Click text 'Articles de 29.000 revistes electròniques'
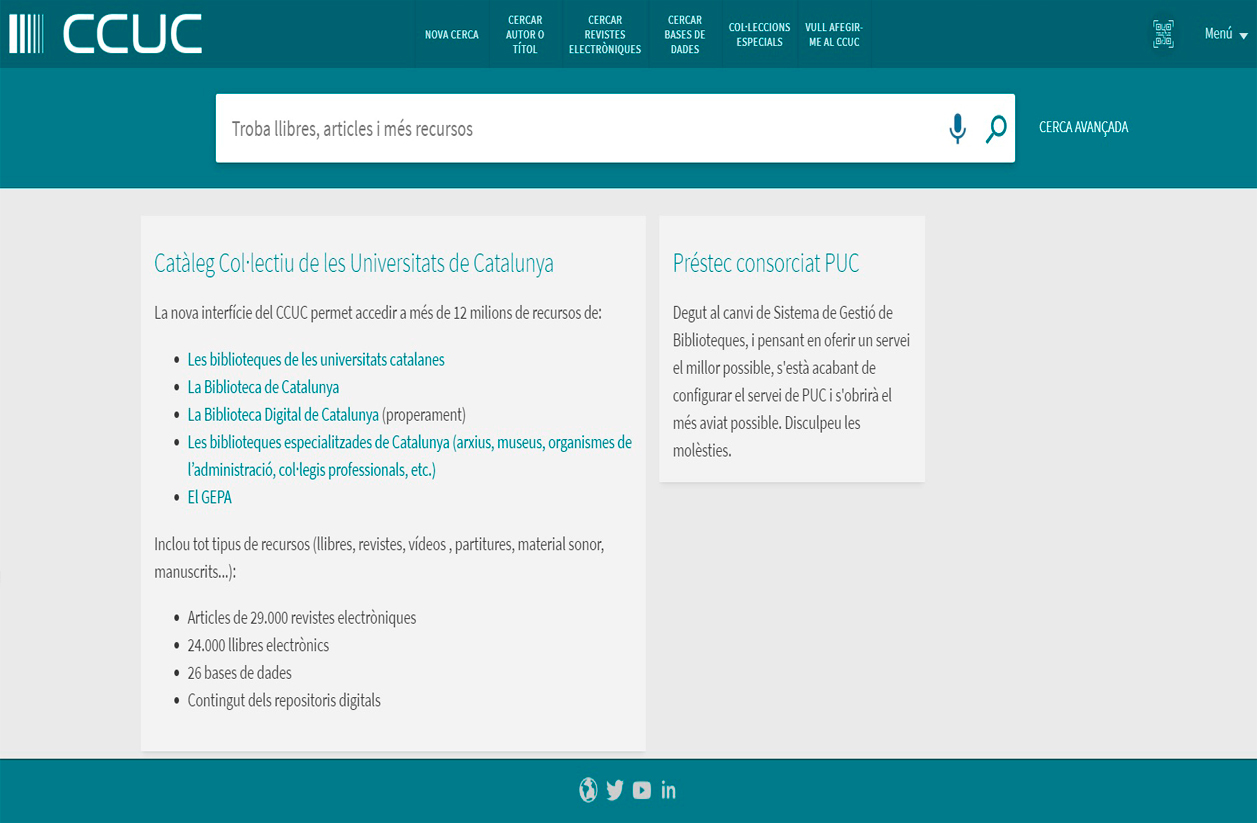Screen dimensions: 1257x823 pyautogui.click(x=302, y=618)
